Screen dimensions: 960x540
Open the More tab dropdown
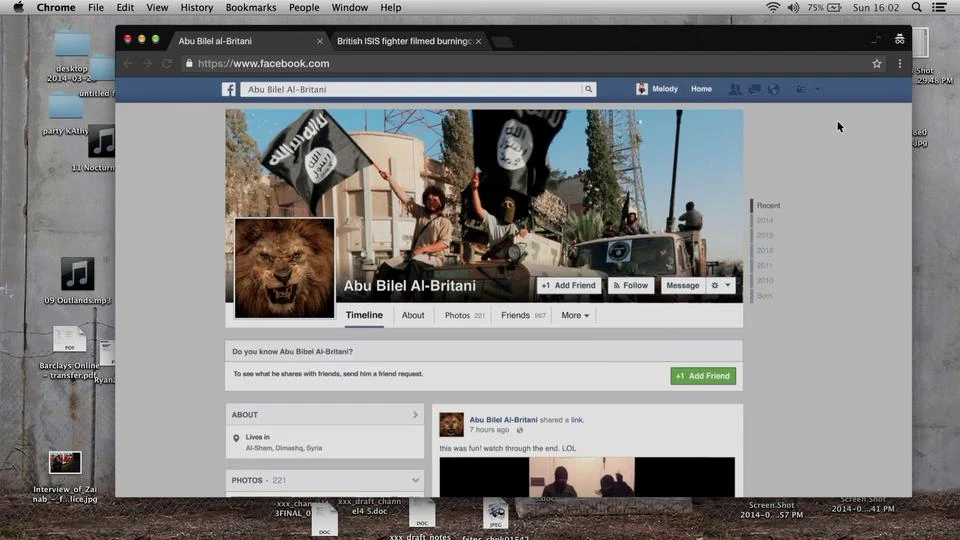pyautogui.click(x=575, y=315)
